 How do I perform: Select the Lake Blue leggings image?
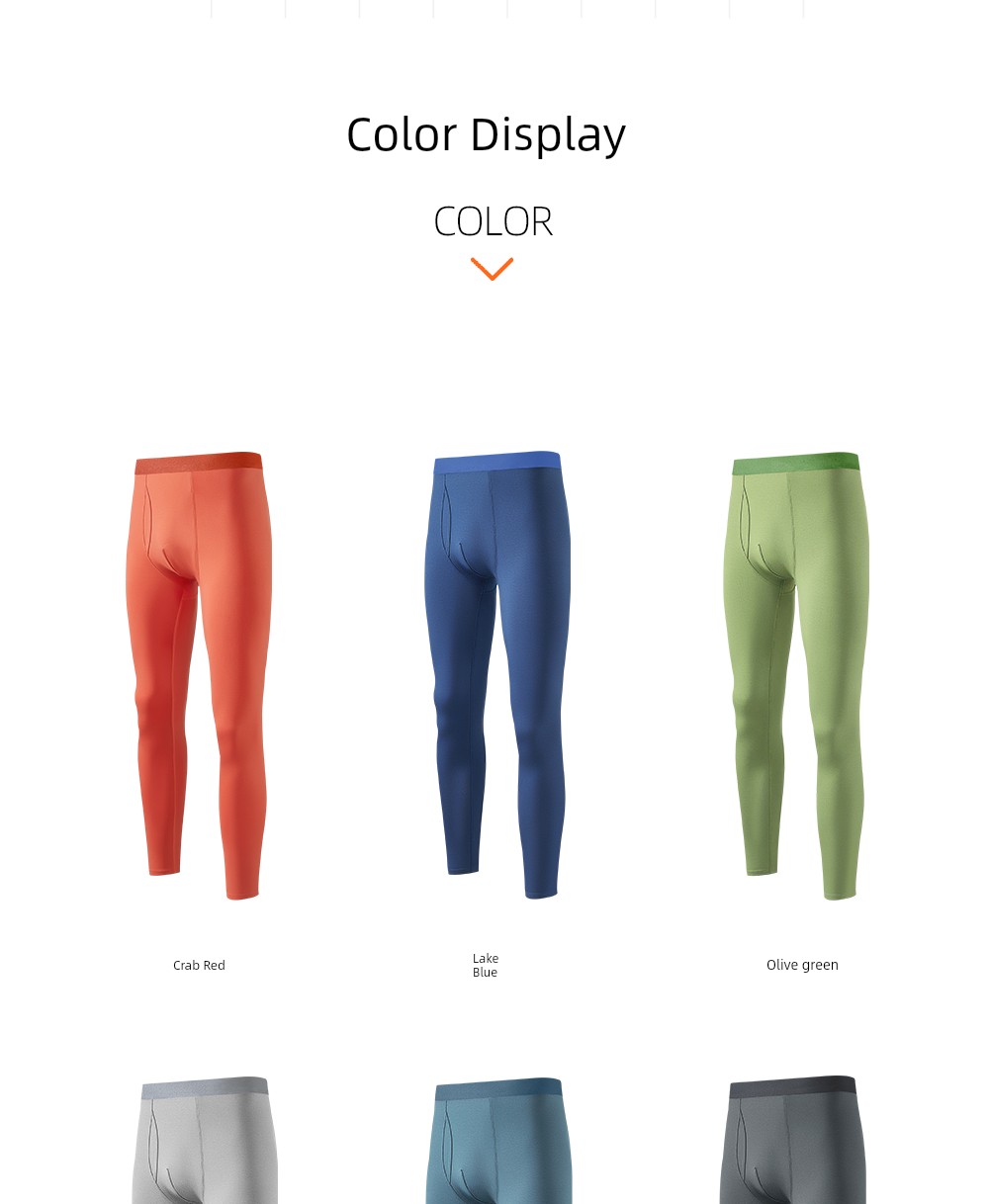coord(497,675)
